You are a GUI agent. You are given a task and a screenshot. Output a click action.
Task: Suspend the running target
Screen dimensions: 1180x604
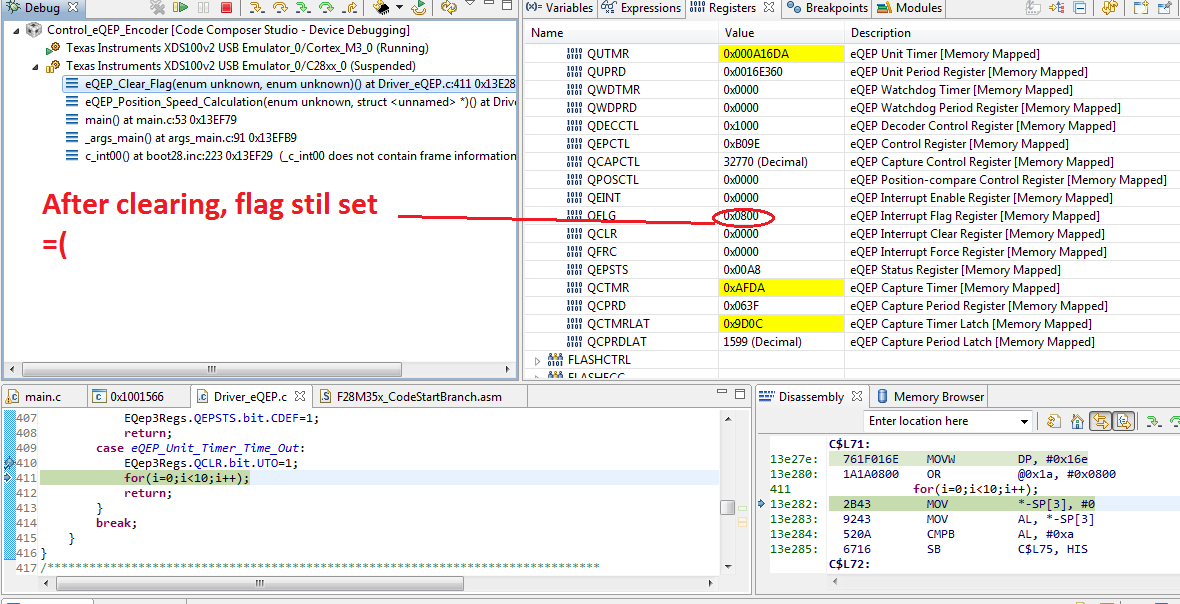point(204,8)
